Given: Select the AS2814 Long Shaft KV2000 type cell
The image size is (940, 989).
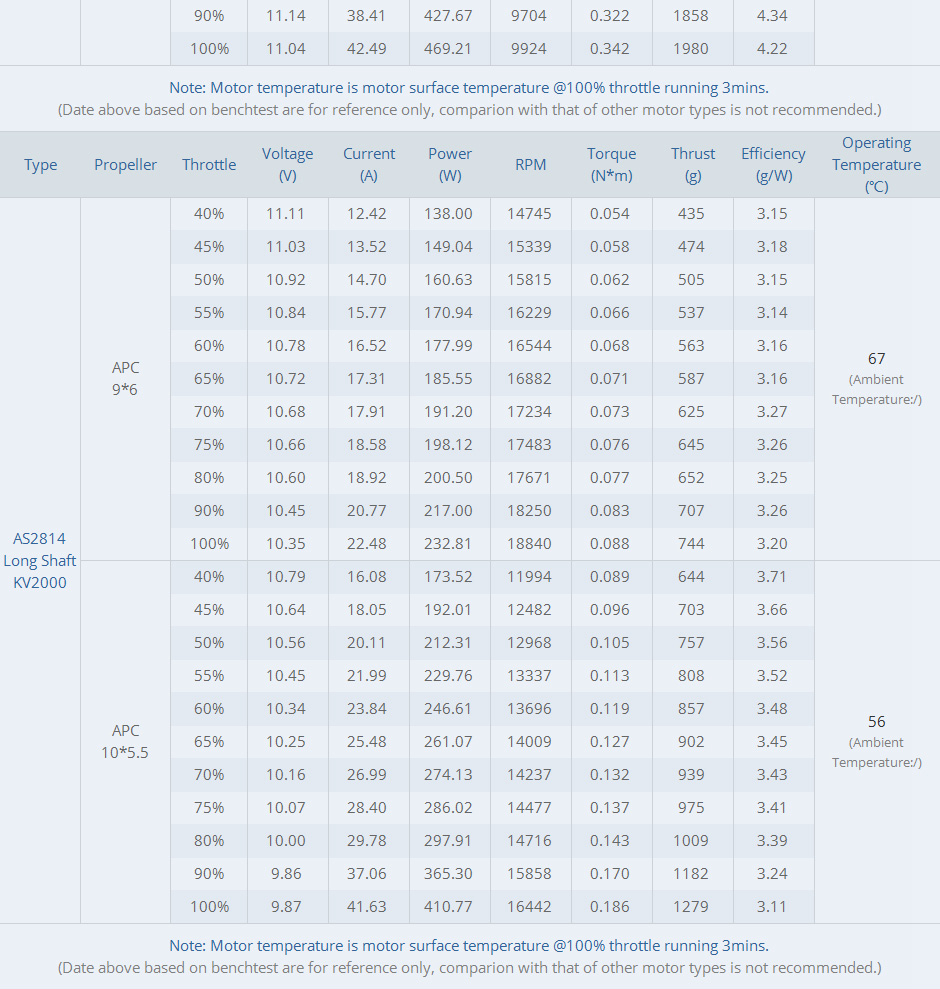Looking at the screenshot, I should pos(40,560).
